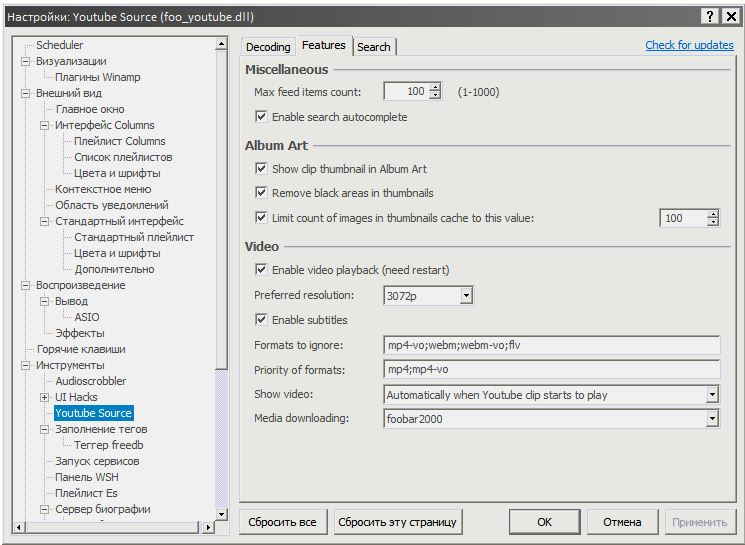745x545 pixels.
Task: Select Audioscrobbler in the settings tree
Action: pos(90,381)
